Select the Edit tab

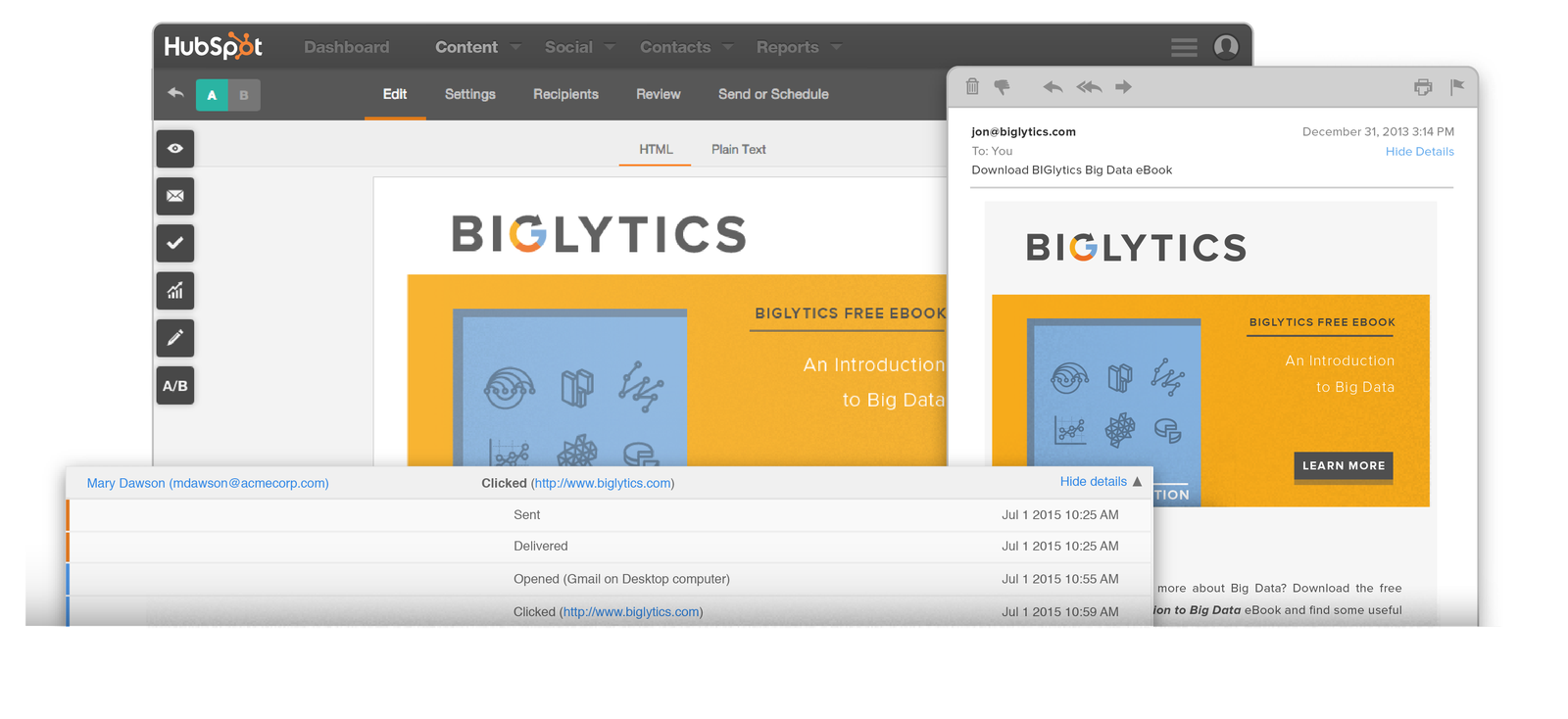click(395, 94)
